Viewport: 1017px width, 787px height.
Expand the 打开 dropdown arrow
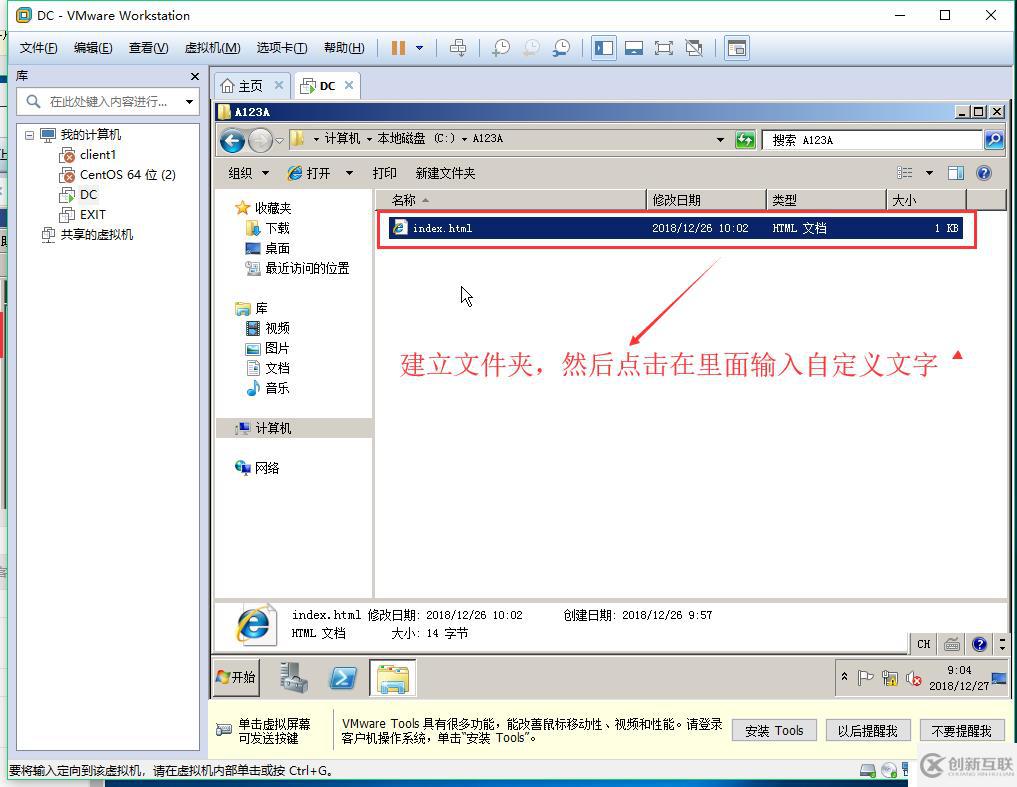[350, 173]
